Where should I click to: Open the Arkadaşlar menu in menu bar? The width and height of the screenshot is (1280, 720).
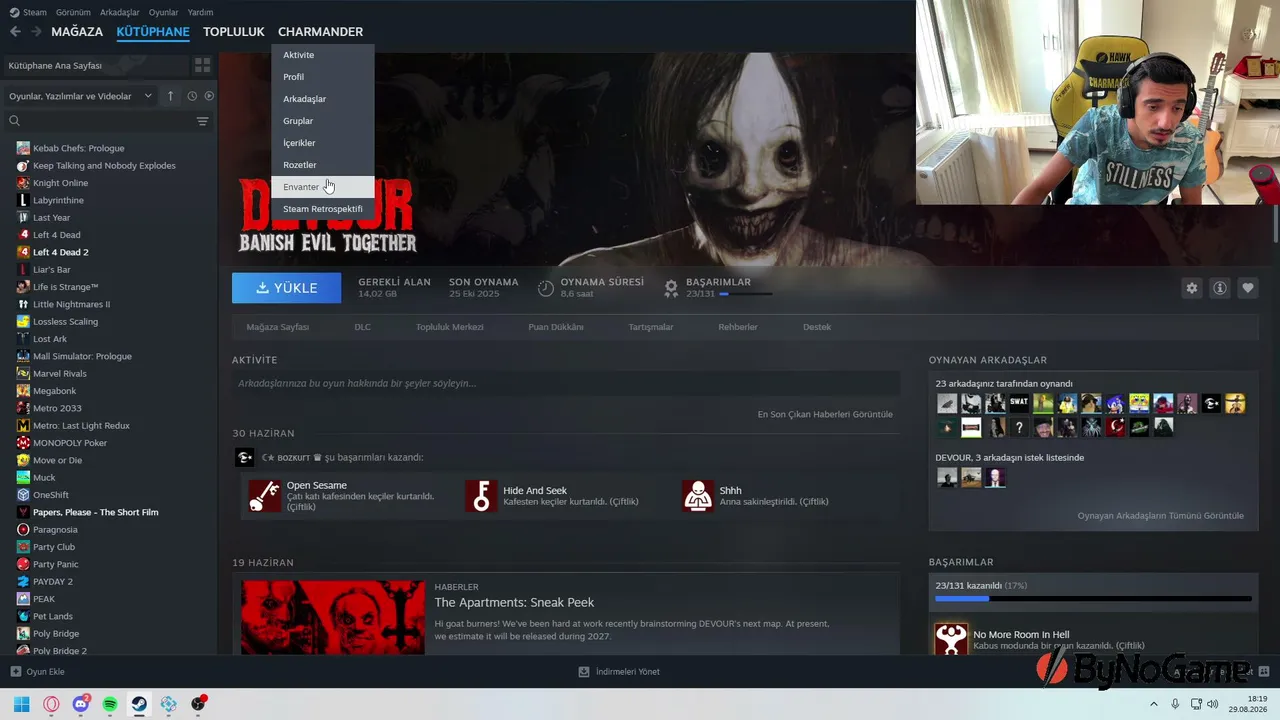click(x=120, y=12)
